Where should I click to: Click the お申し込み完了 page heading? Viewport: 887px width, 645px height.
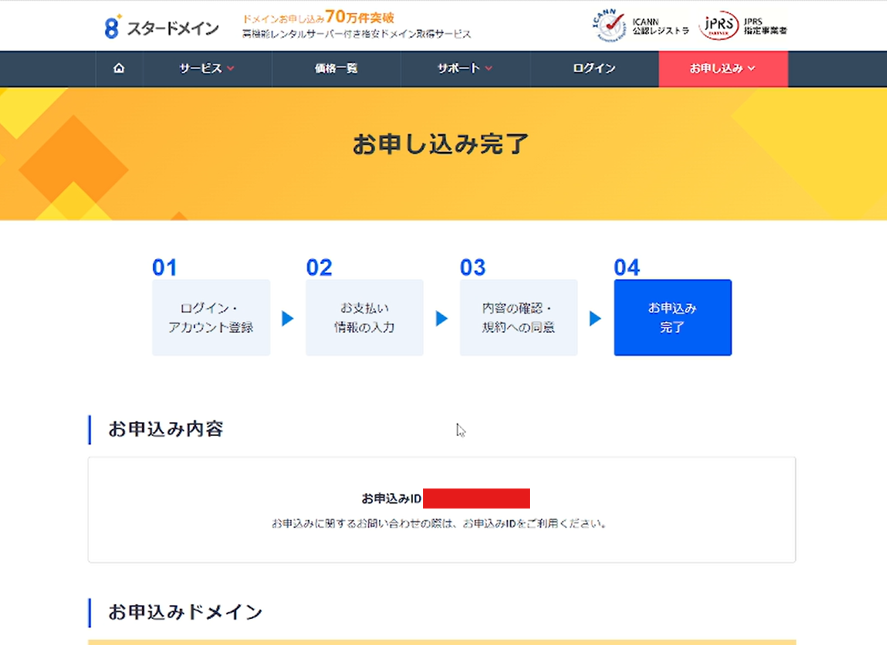pyautogui.click(x=441, y=144)
